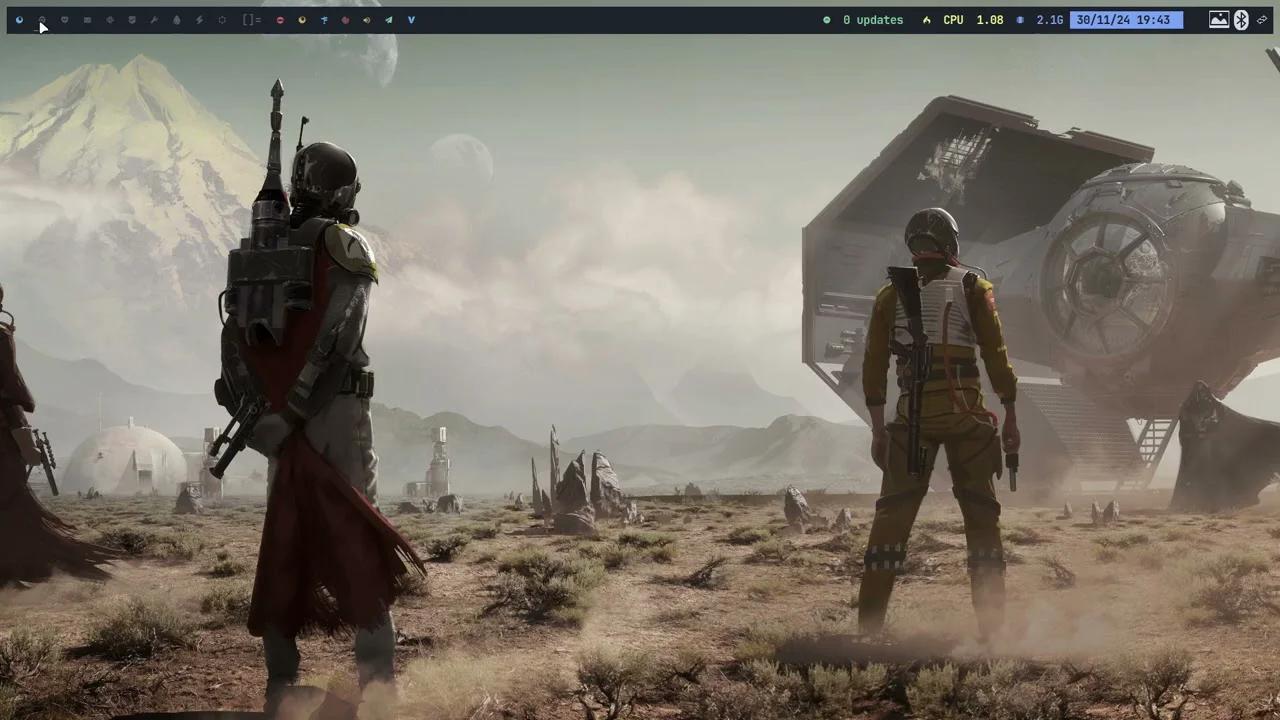Switch to the heart workspace tag

[x=65, y=20]
